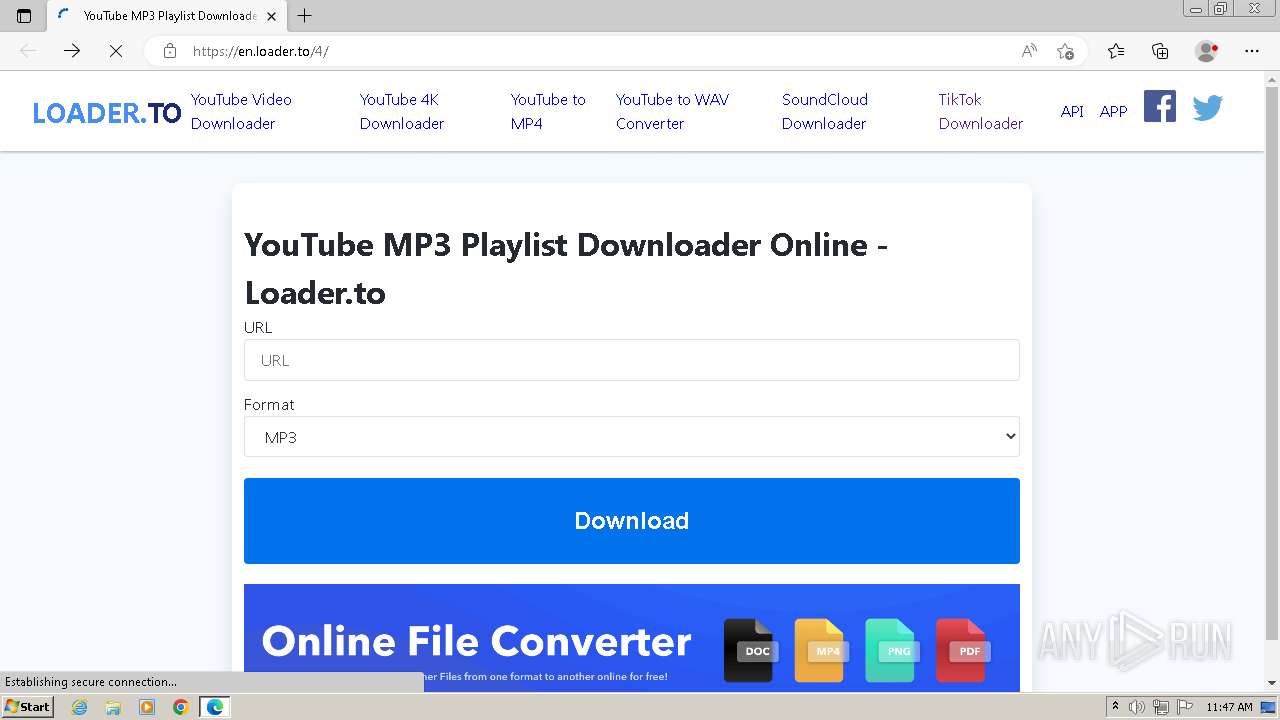This screenshot has height=720, width=1280.
Task: Open the Facebook page icon
Action: tap(1160, 106)
